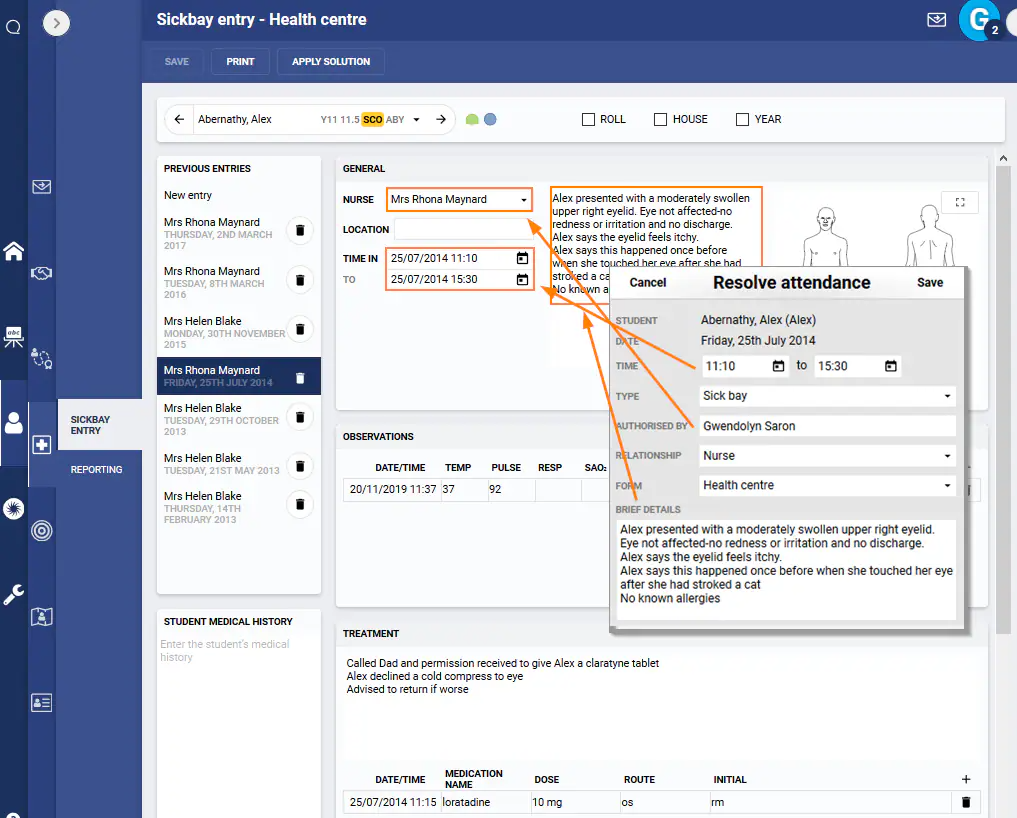
Task: Click the loratadine medication name cell
Action: pyautogui.click(x=485, y=802)
